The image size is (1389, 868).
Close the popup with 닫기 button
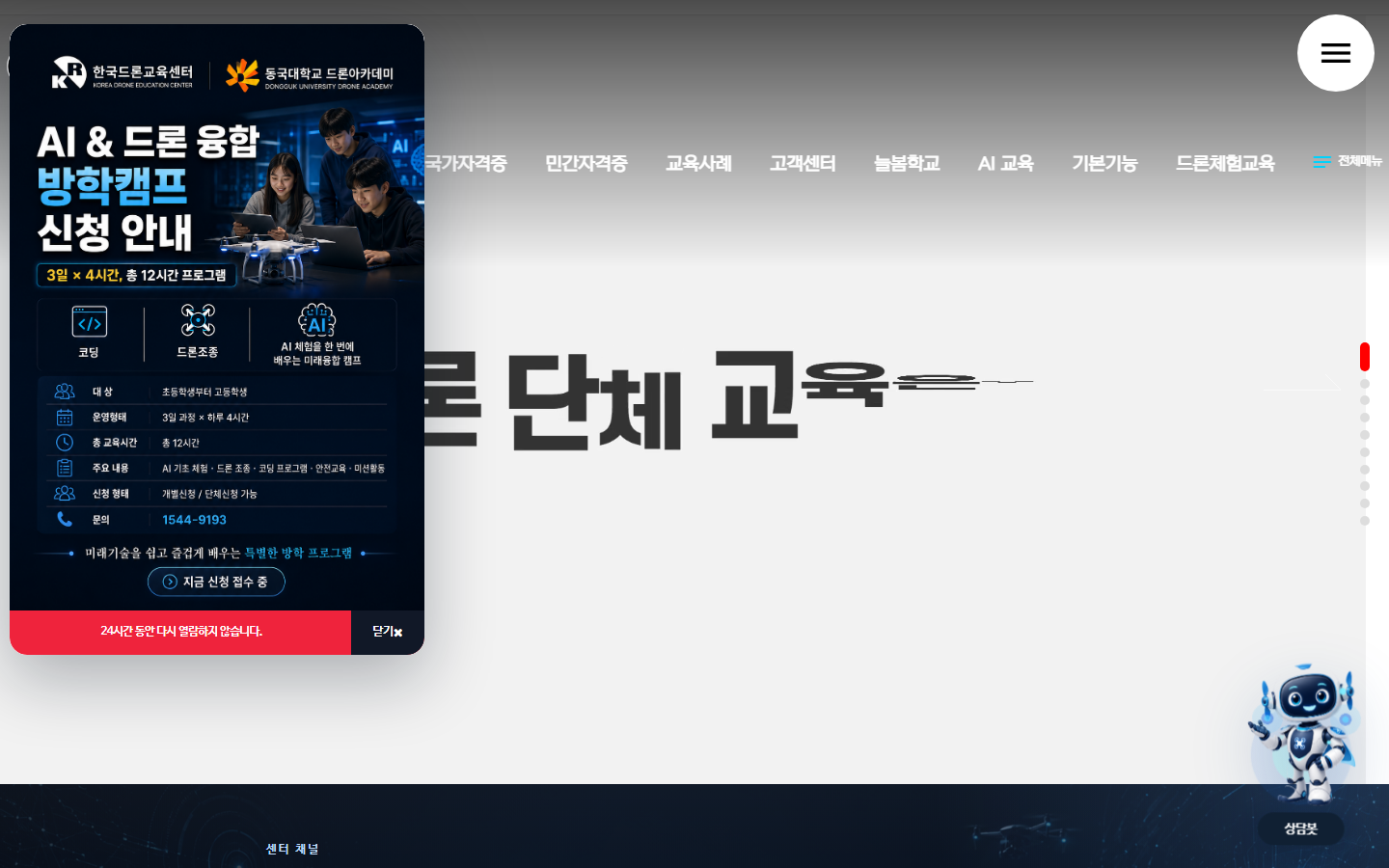388,632
